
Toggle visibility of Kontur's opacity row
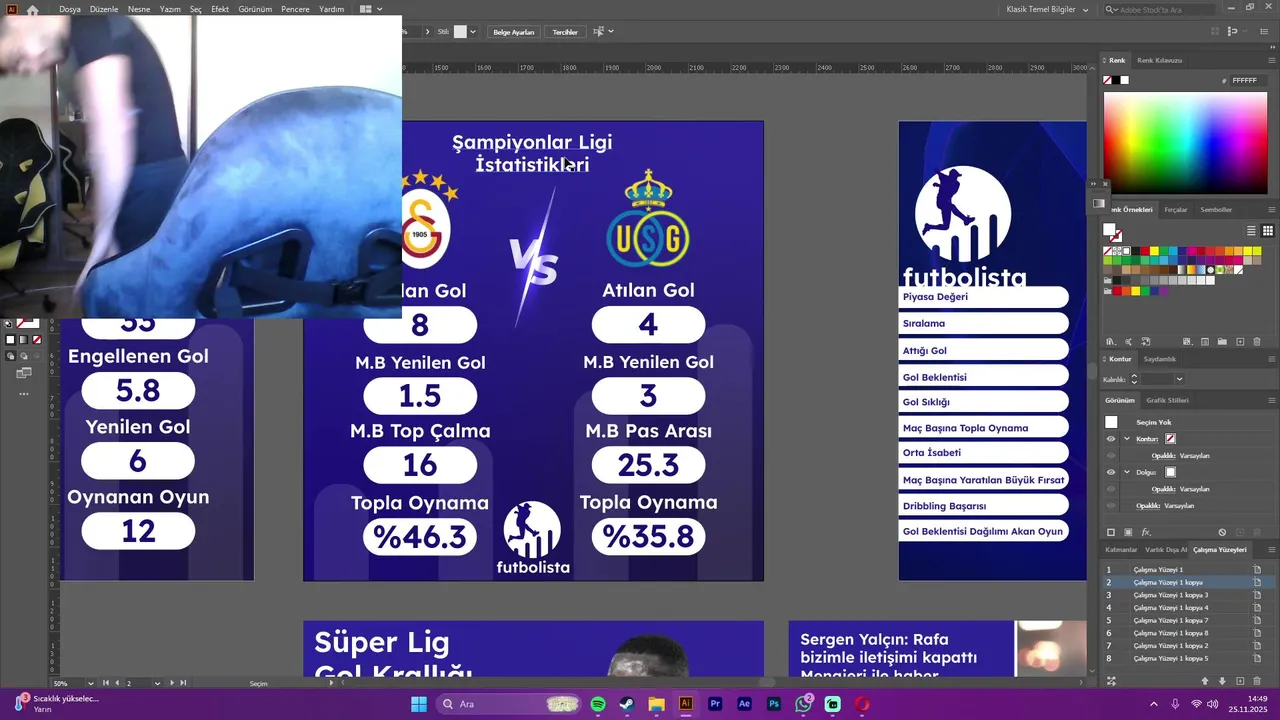point(1110,456)
